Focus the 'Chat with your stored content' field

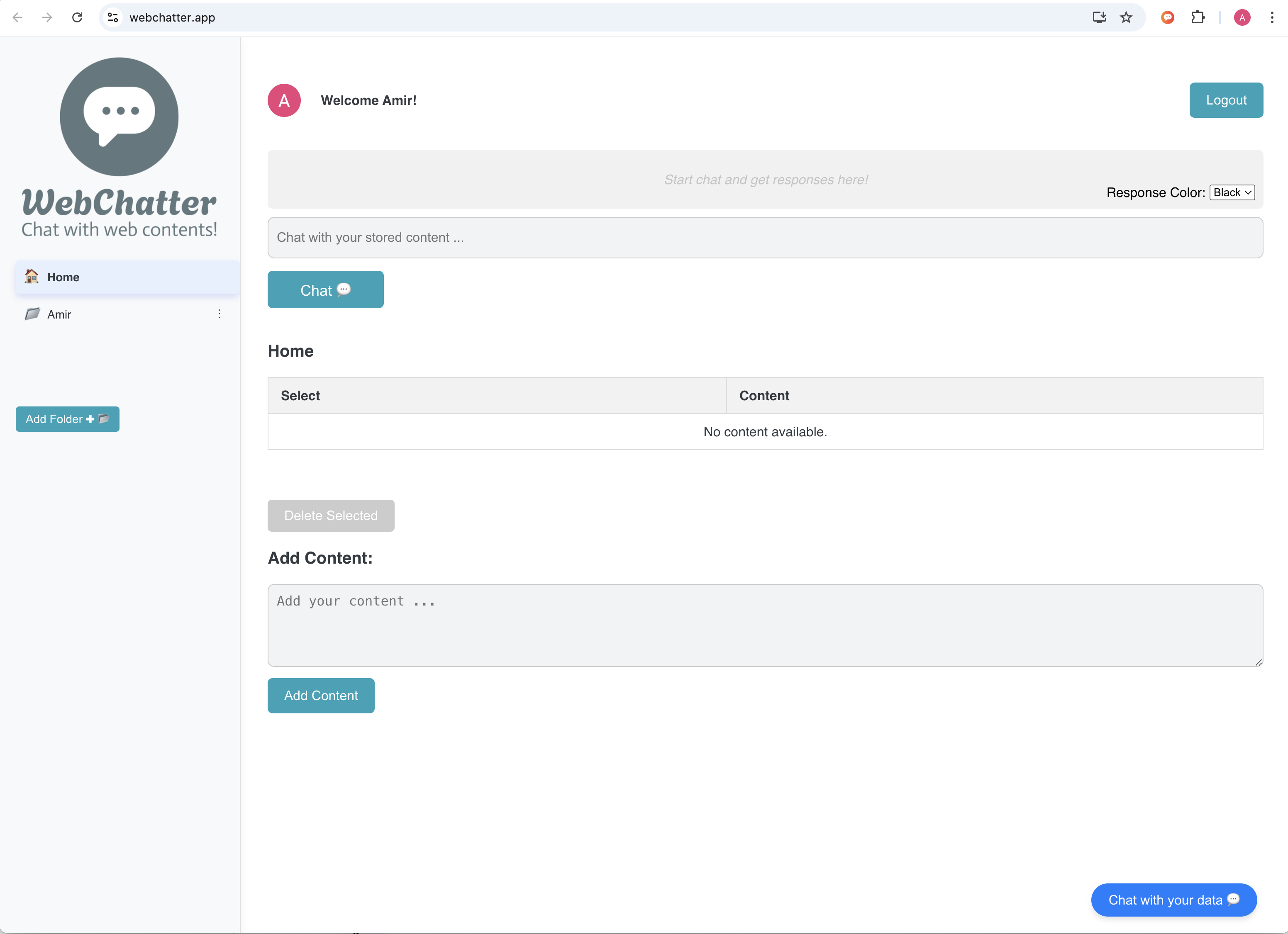coord(765,237)
